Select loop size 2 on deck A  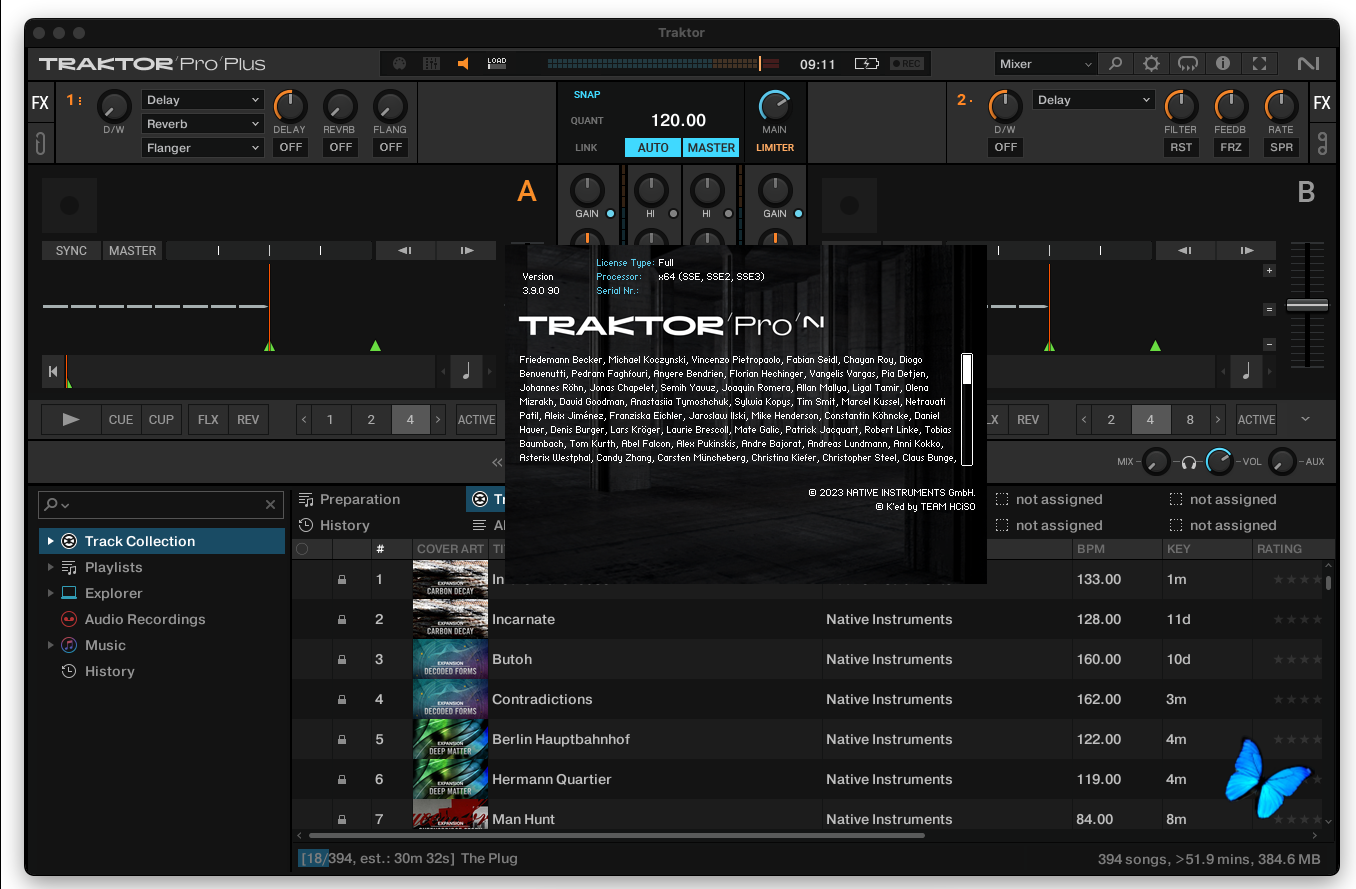coord(371,420)
